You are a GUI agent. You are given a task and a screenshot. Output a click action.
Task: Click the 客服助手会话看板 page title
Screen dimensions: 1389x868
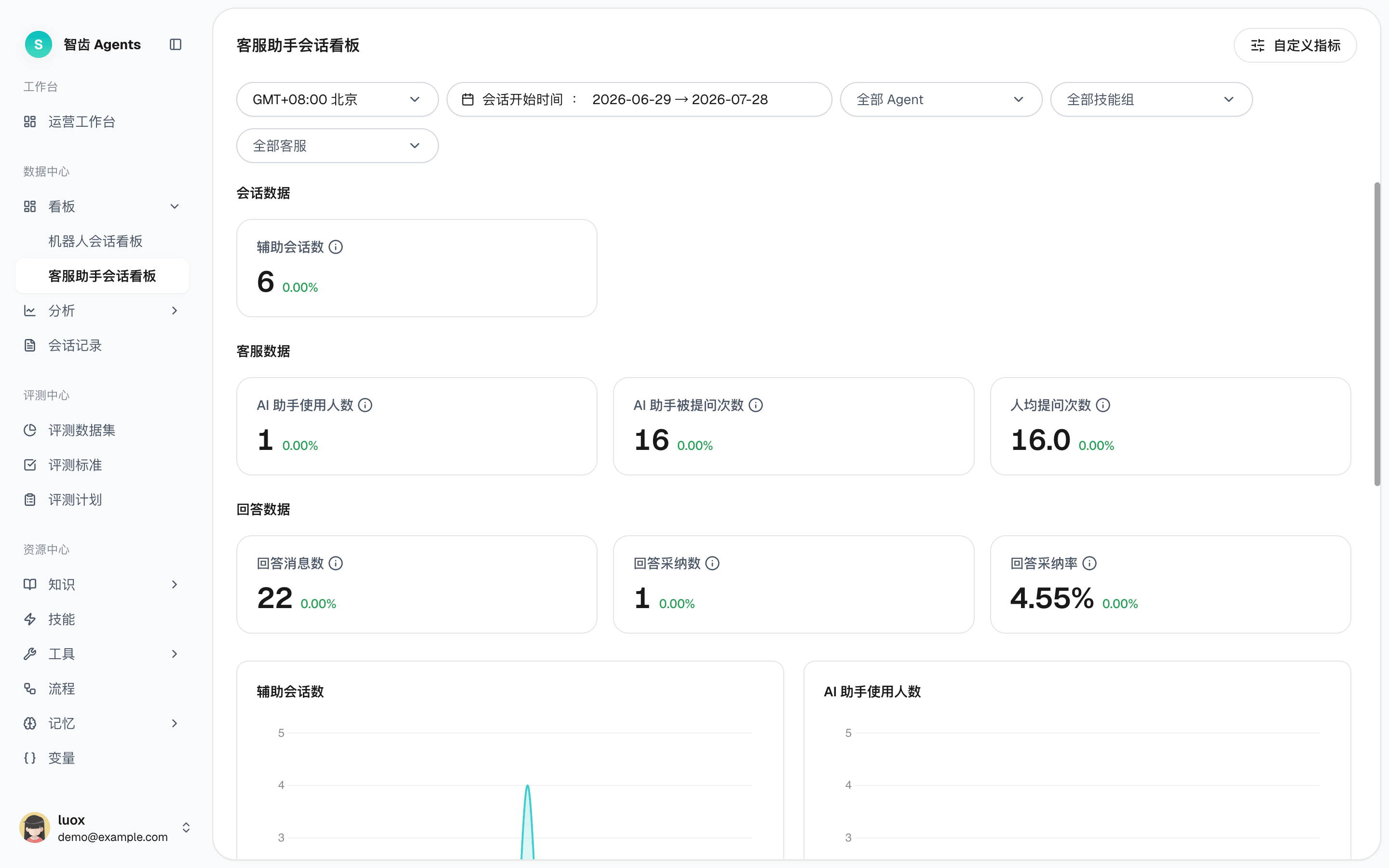tap(298, 45)
